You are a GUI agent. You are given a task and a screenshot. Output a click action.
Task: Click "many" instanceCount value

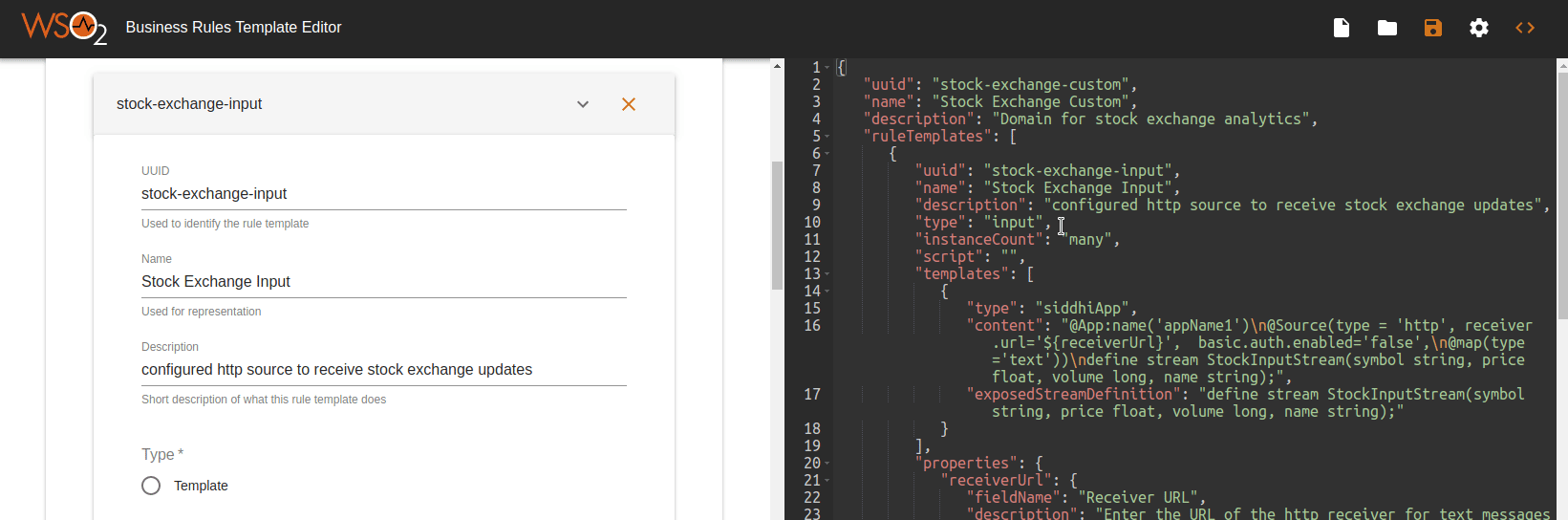point(1085,239)
